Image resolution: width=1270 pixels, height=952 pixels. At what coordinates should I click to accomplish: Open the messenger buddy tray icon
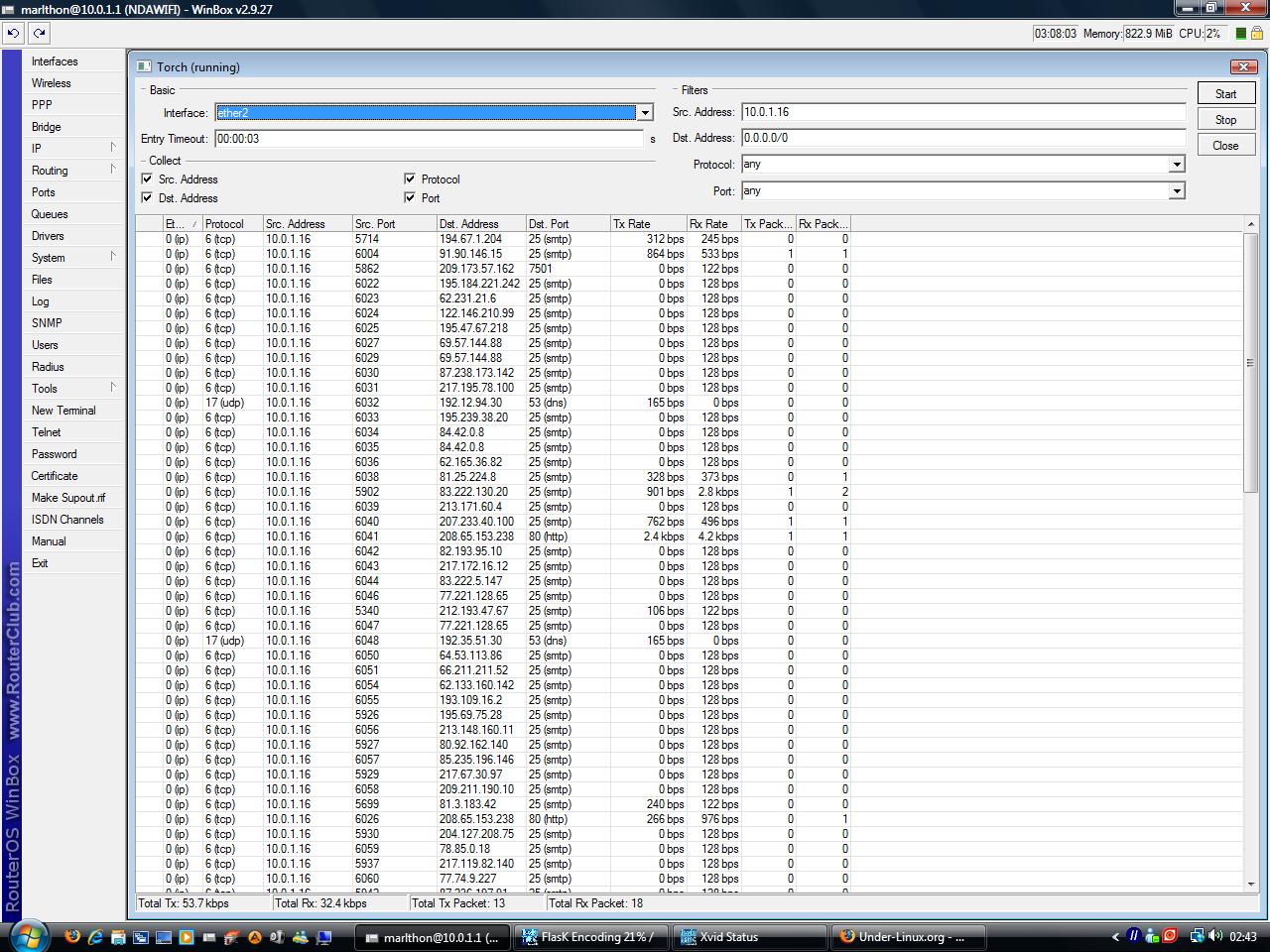click(x=1152, y=936)
